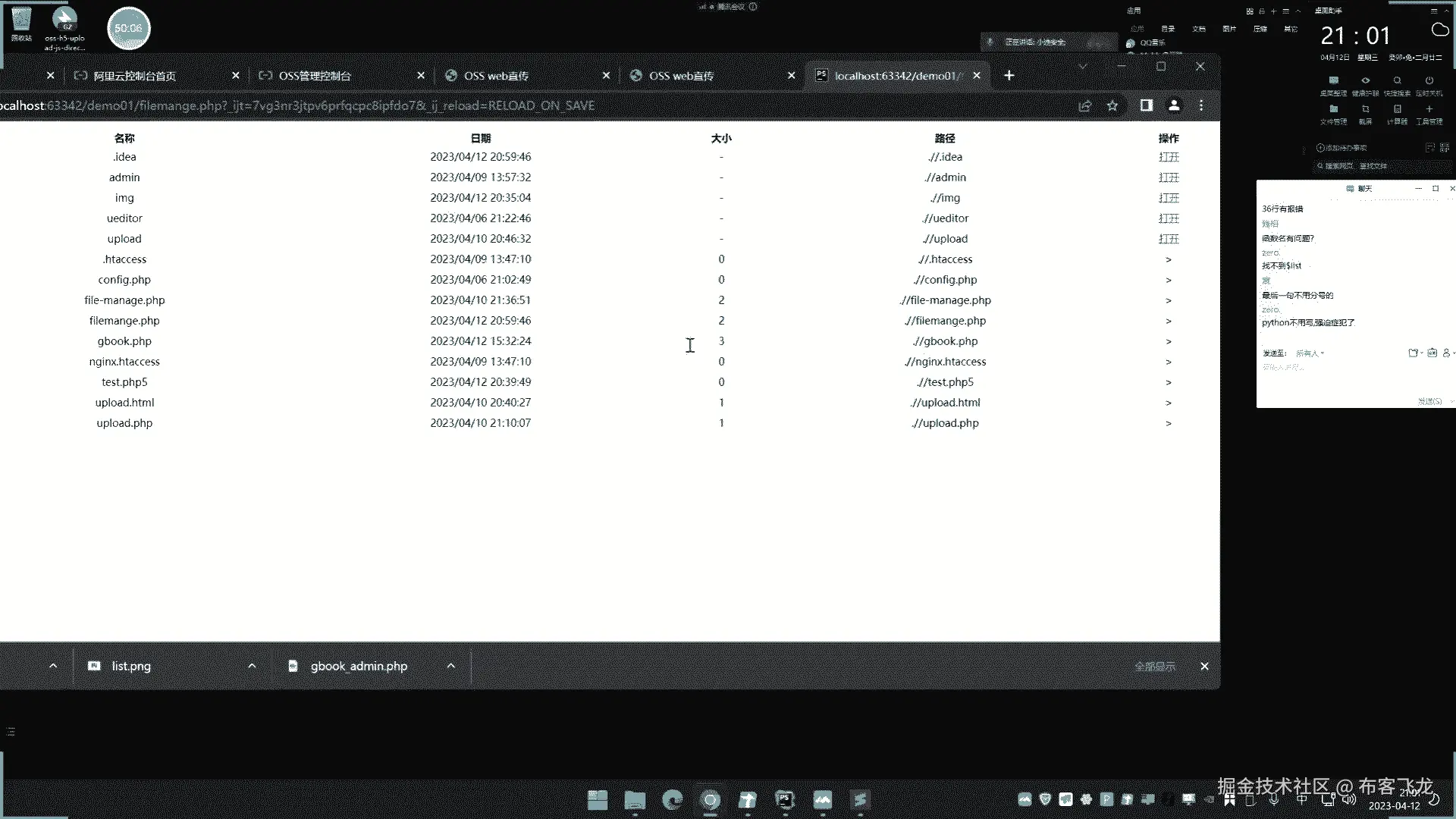The width and height of the screenshot is (1456, 819).
Task: Click the Edge browser icon in taskbar
Action: pyautogui.click(x=672, y=800)
